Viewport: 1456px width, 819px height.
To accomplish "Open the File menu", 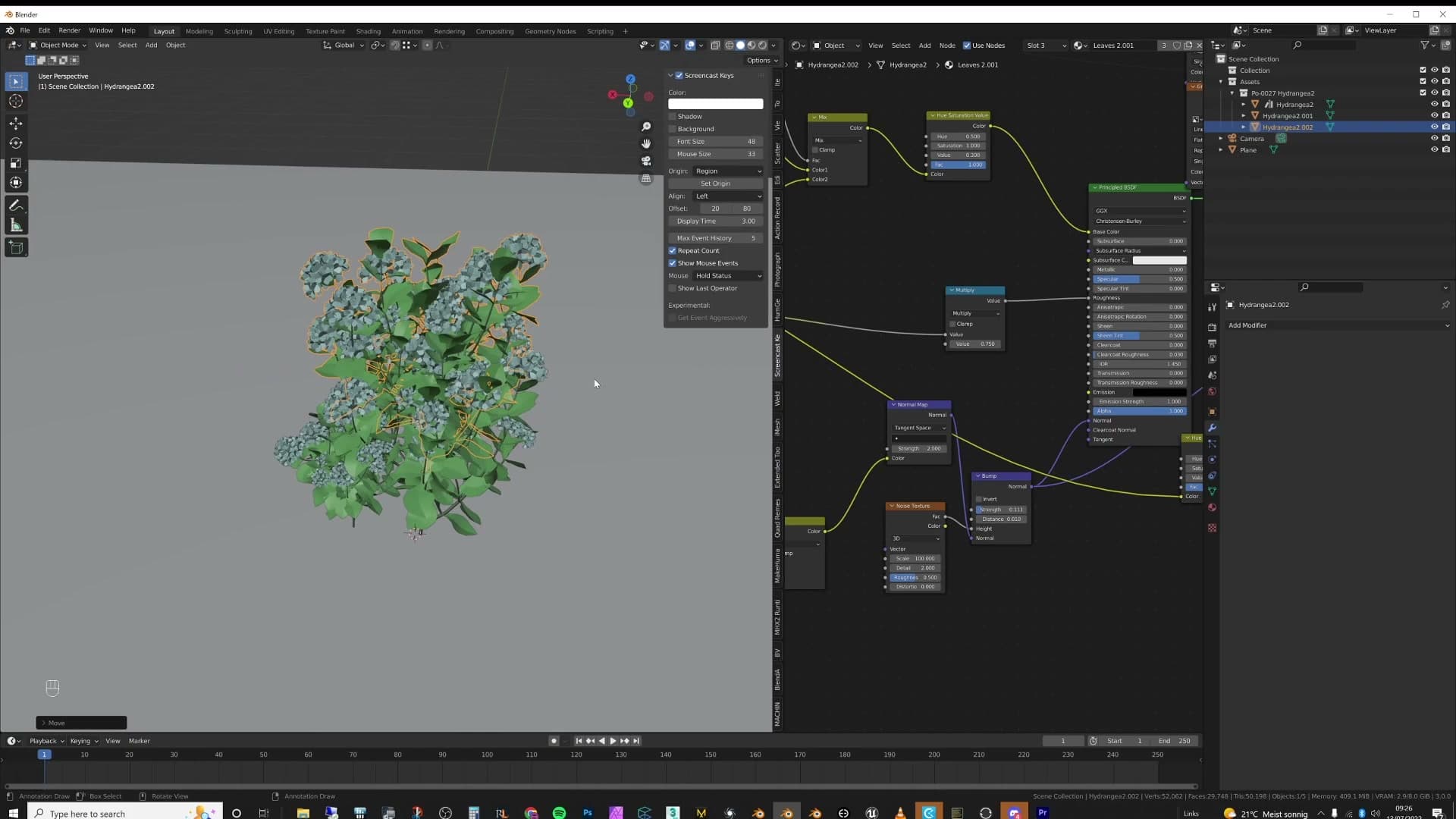I will pos(25,30).
